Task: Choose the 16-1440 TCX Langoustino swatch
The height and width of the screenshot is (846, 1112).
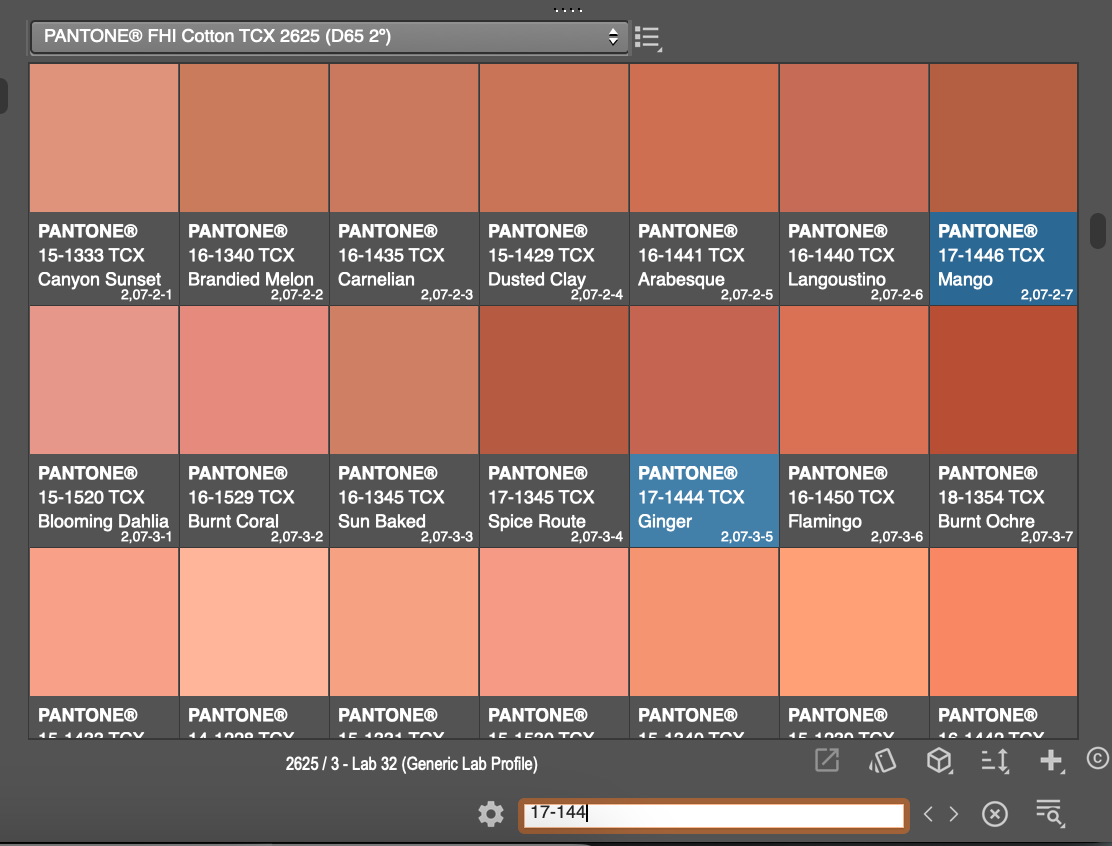Action: [854, 138]
